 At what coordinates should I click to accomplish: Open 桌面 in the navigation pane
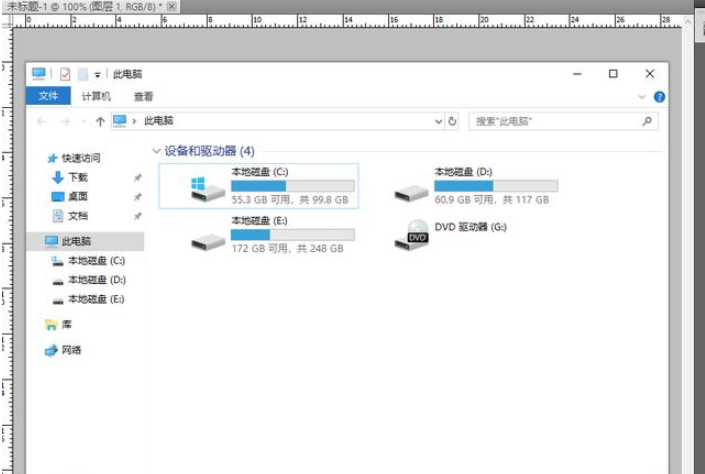pos(78,197)
